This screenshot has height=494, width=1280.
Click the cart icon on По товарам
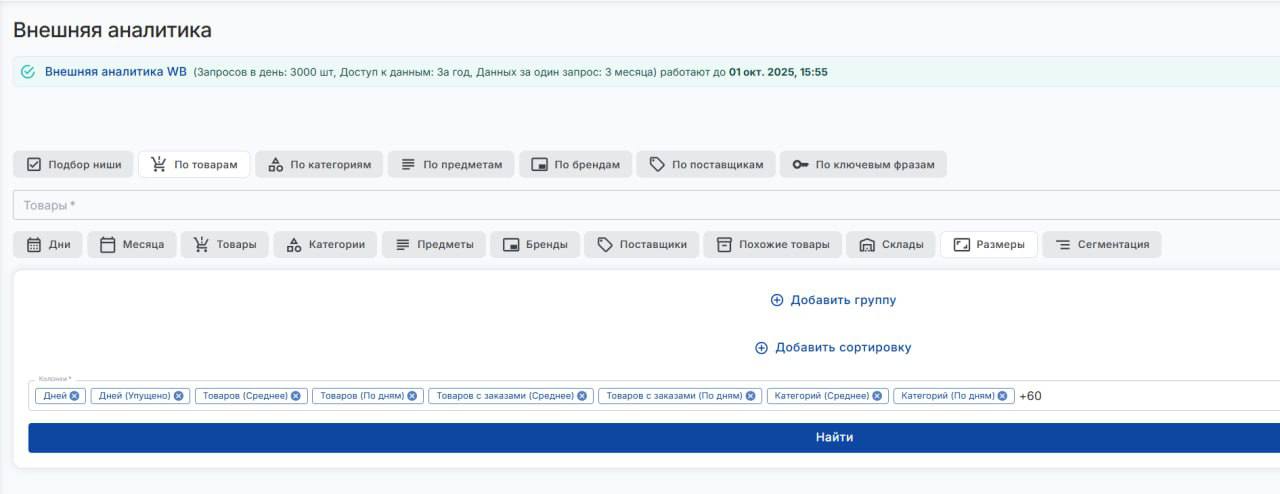pos(158,165)
